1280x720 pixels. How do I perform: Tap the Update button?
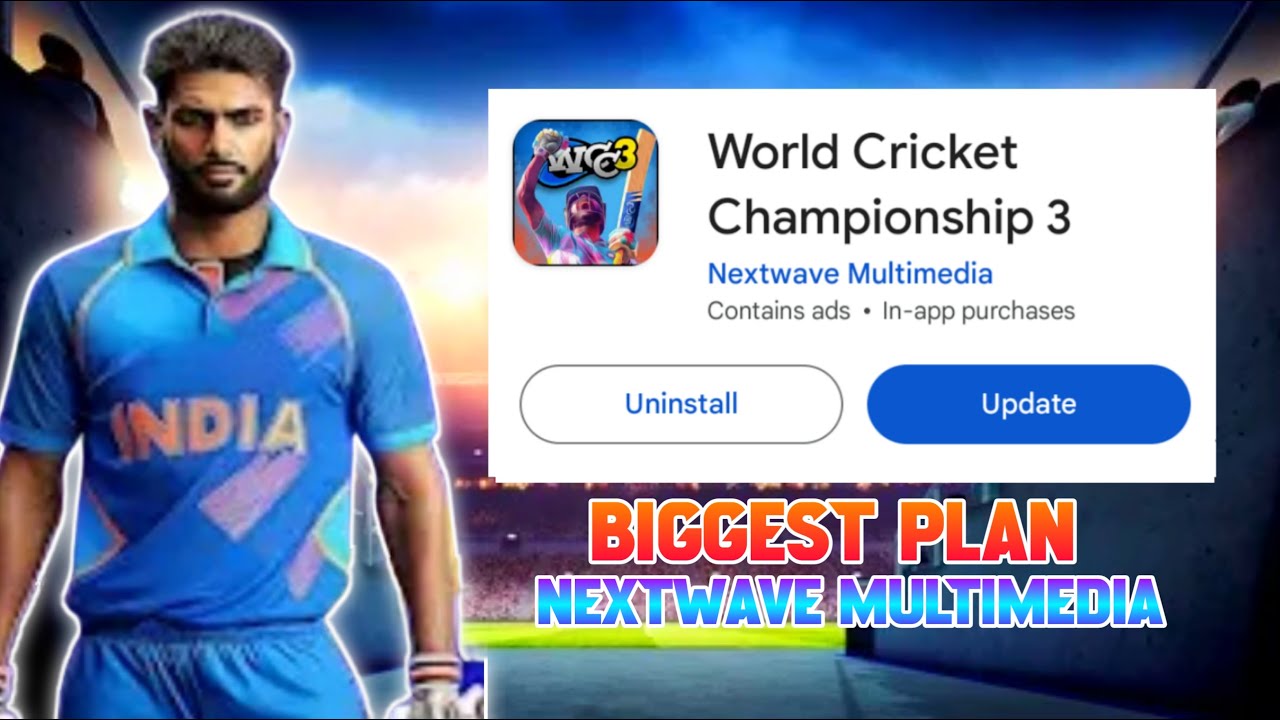click(x=1028, y=404)
